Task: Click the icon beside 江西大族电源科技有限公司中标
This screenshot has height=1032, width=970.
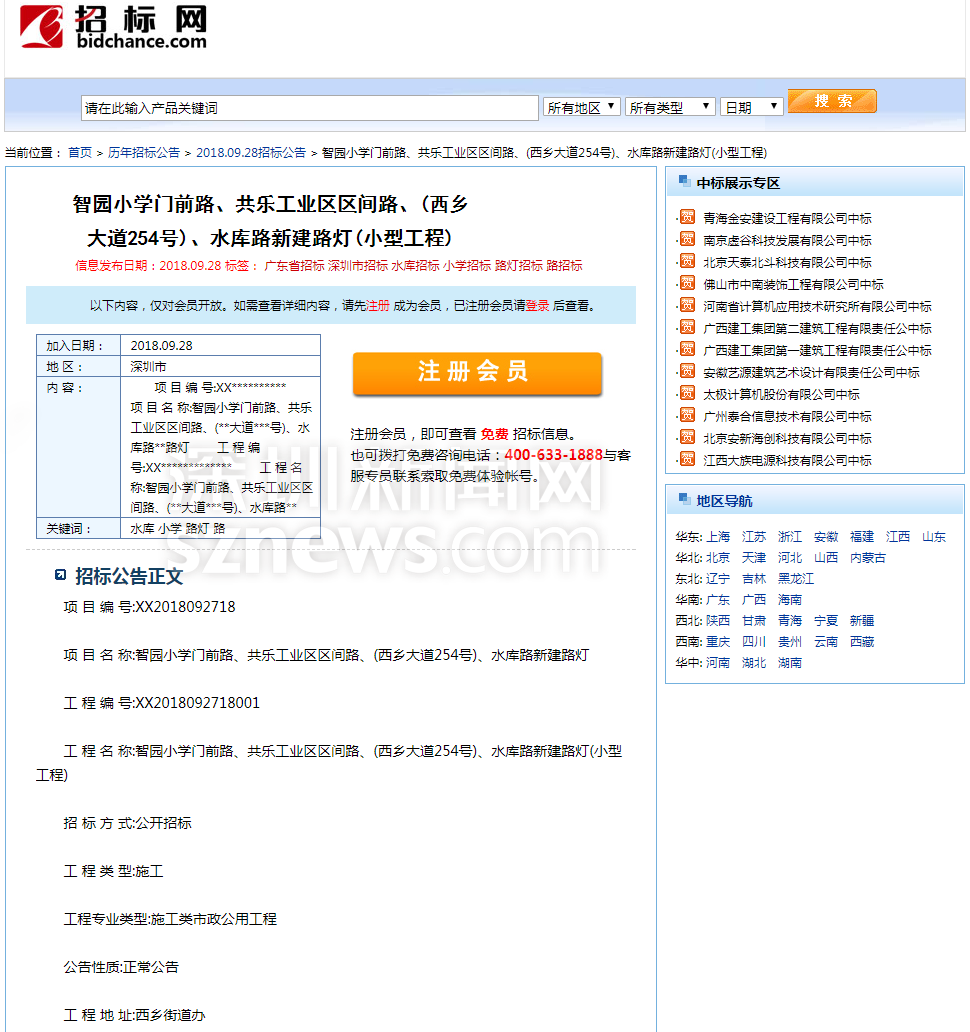Action: coord(687,459)
